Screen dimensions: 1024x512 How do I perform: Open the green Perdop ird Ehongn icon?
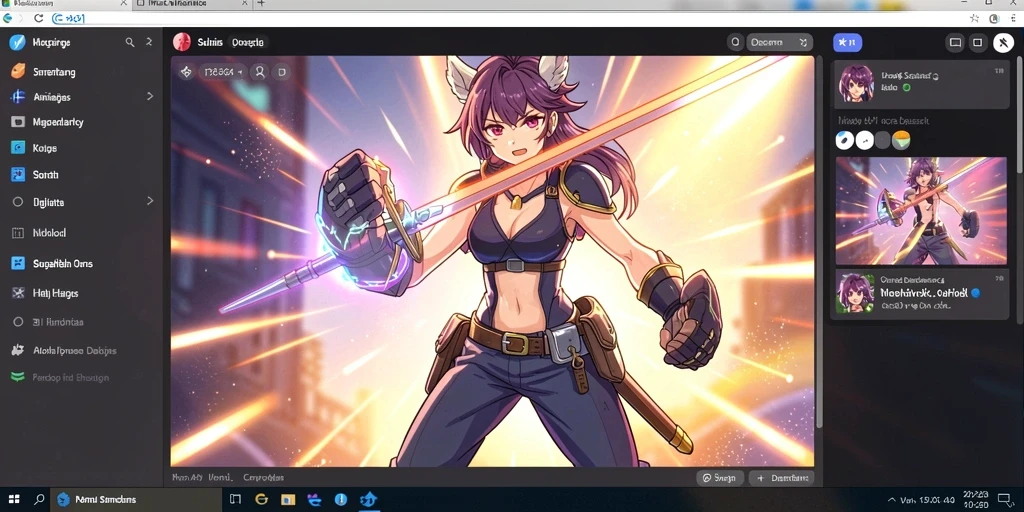(18, 377)
